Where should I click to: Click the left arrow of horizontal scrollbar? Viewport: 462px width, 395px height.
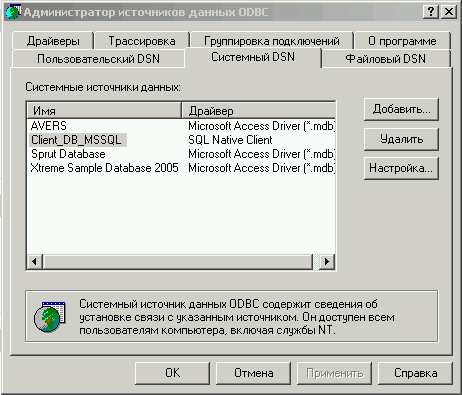click(35, 261)
